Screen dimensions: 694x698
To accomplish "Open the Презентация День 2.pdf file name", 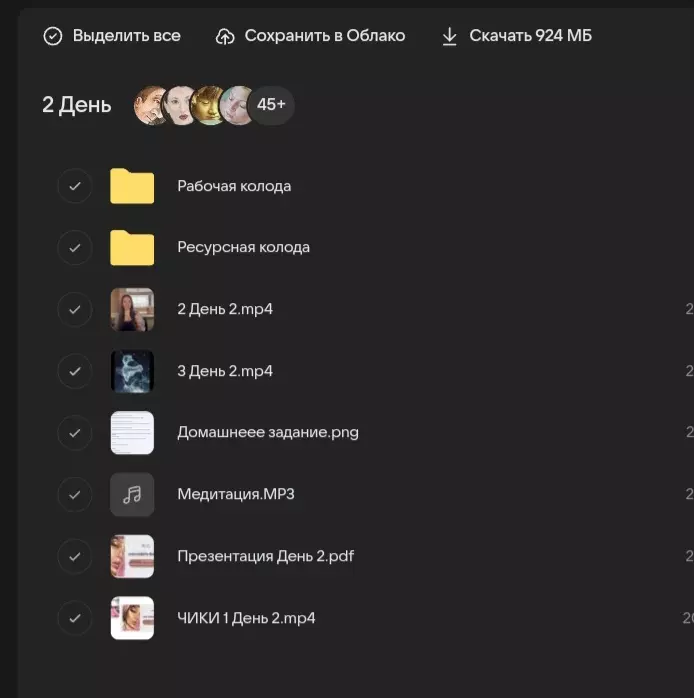I will 265,556.
